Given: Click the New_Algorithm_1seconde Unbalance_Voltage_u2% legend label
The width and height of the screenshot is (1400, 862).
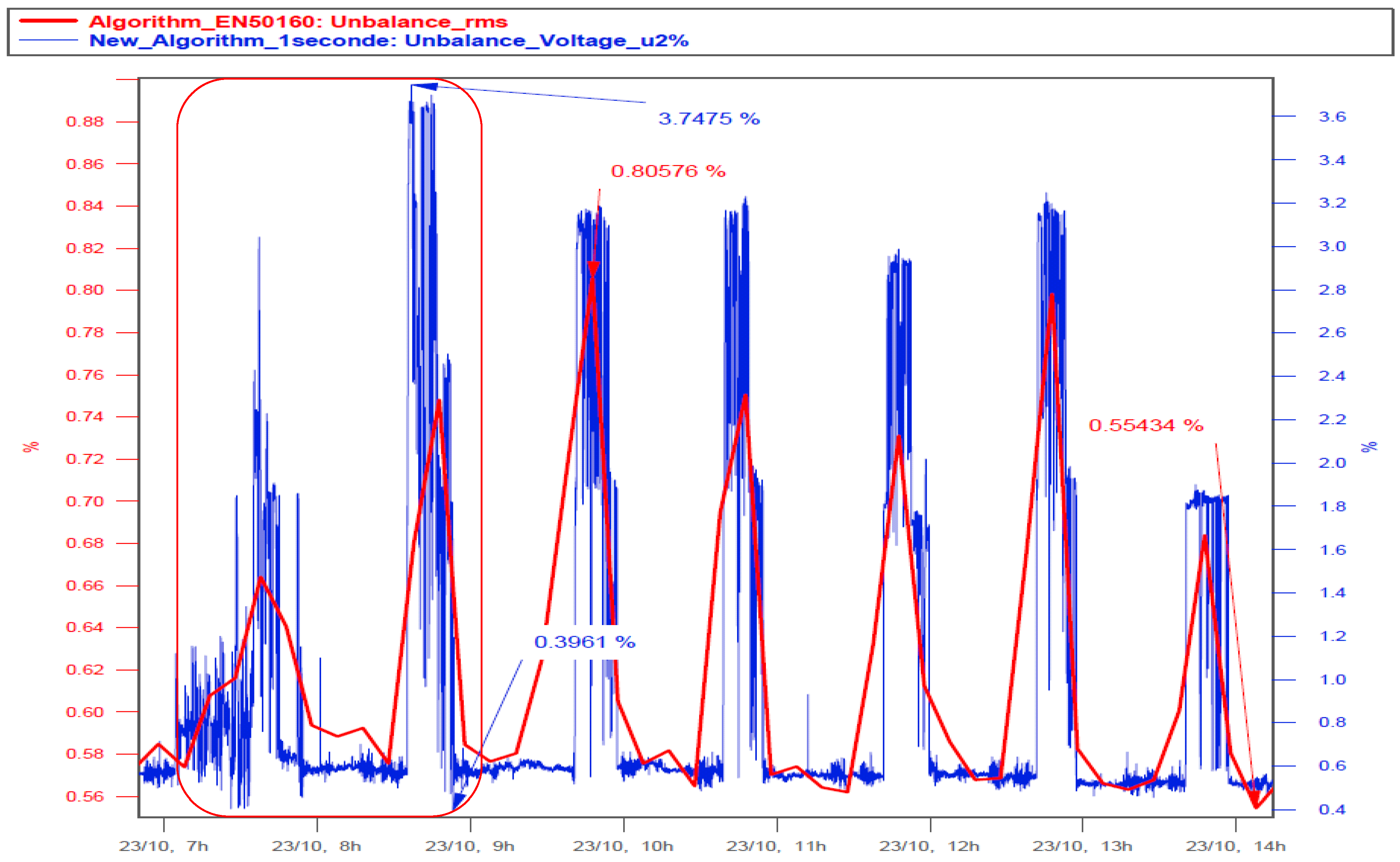Looking at the screenshot, I should click(389, 41).
